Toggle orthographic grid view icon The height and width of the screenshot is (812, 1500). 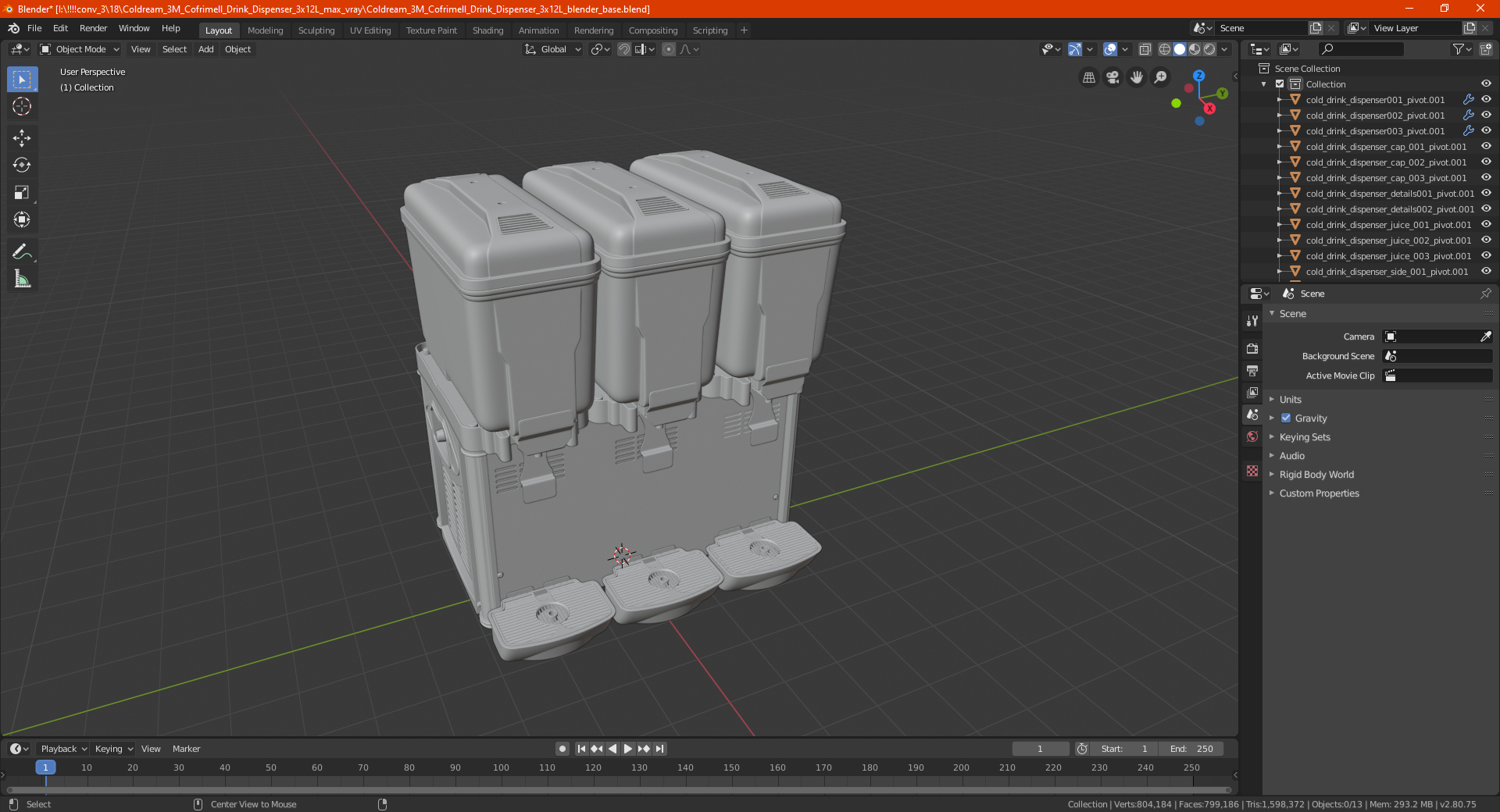(x=1088, y=77)
